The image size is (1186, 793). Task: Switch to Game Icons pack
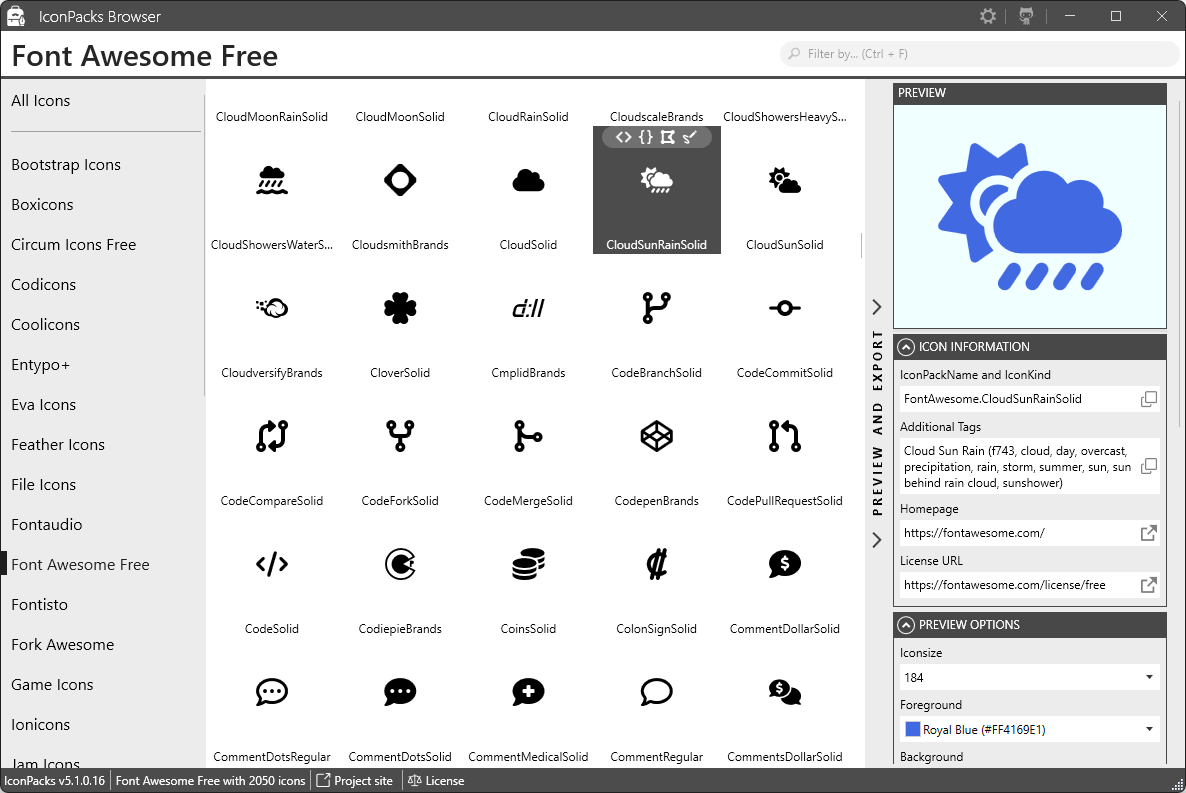[x=52, y=685]
